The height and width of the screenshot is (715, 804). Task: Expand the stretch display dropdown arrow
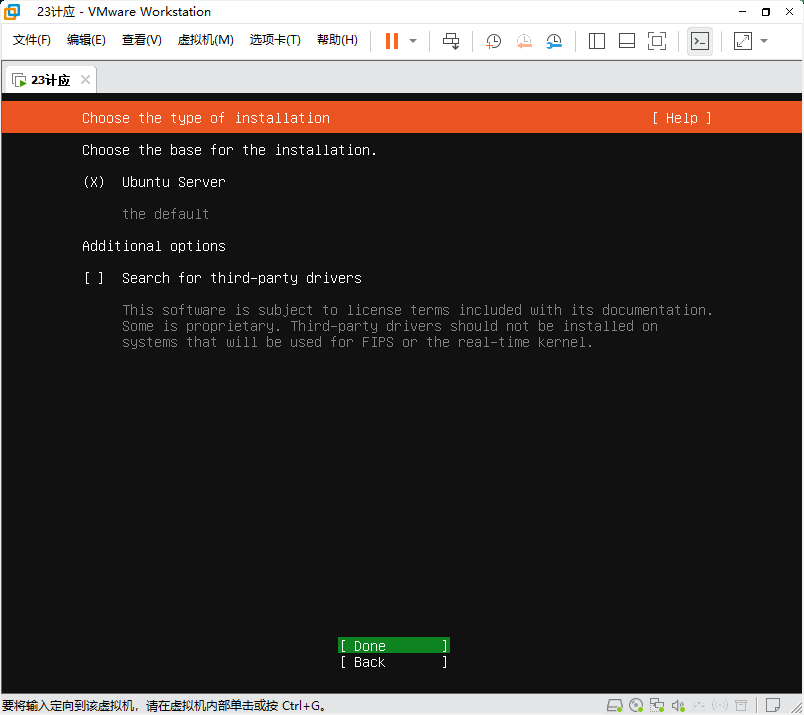[x=764, y=41]
